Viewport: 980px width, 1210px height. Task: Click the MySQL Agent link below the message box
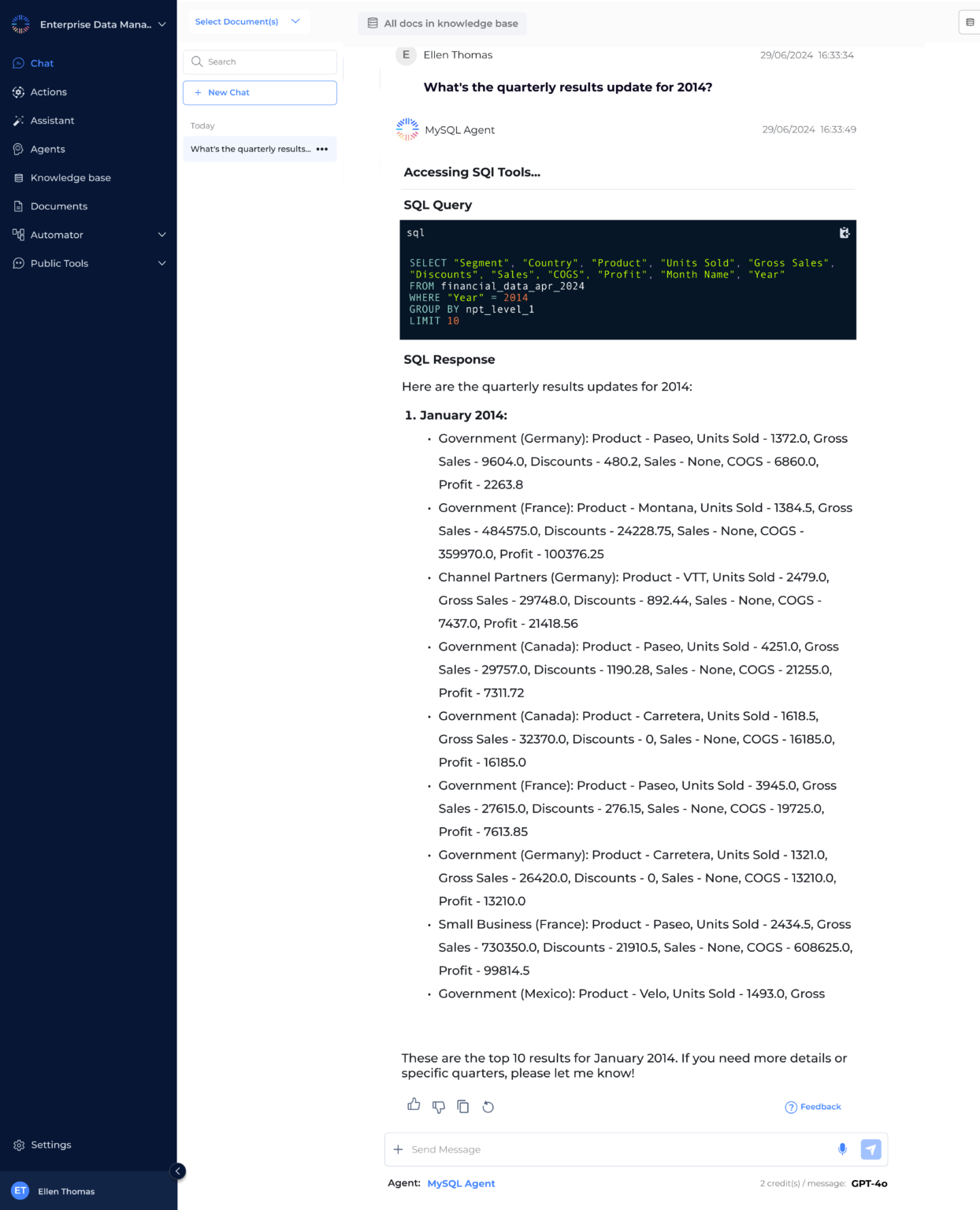coord(461,1183)
